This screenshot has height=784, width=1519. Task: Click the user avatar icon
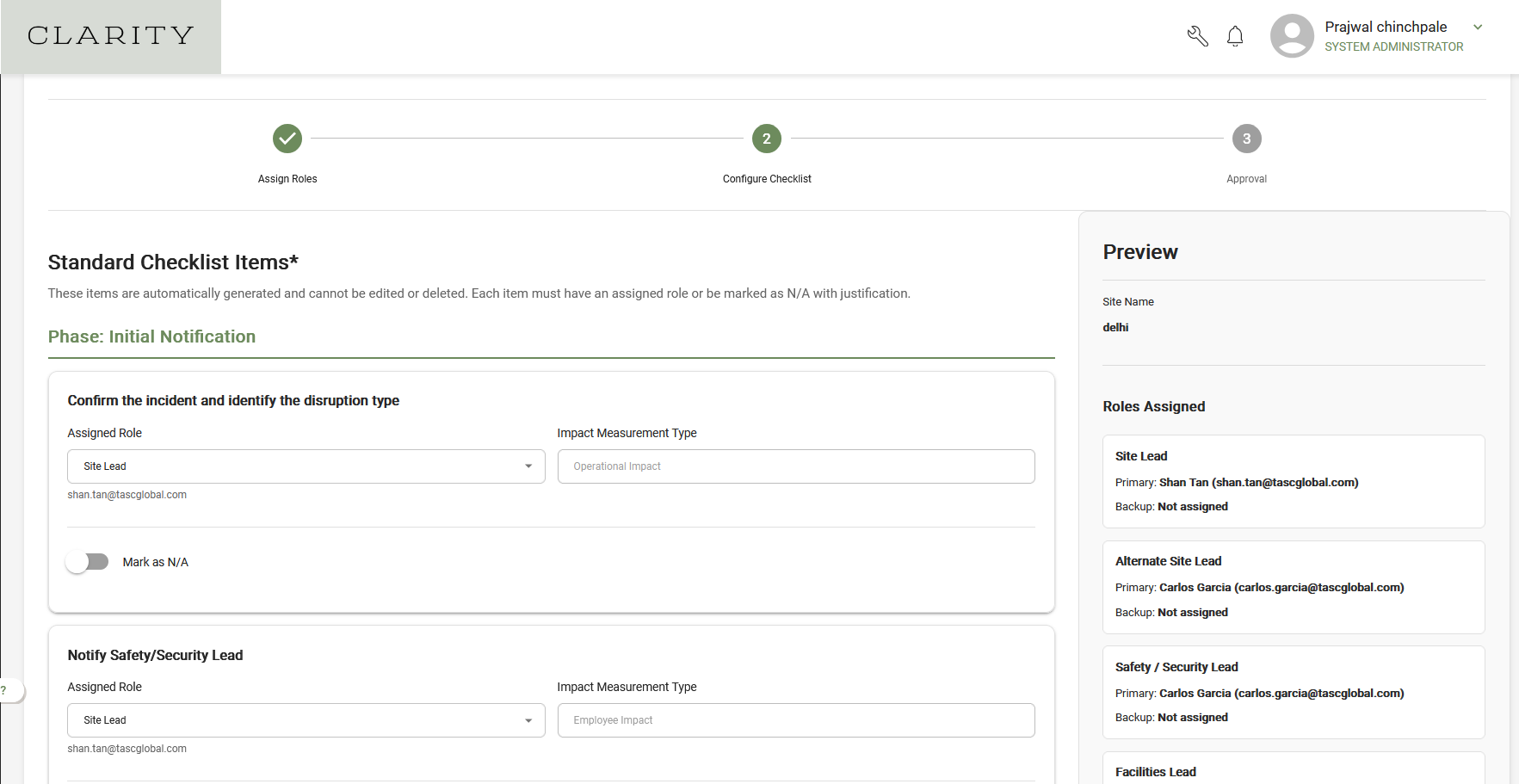pyautogui.click(x=1292, y=36)
